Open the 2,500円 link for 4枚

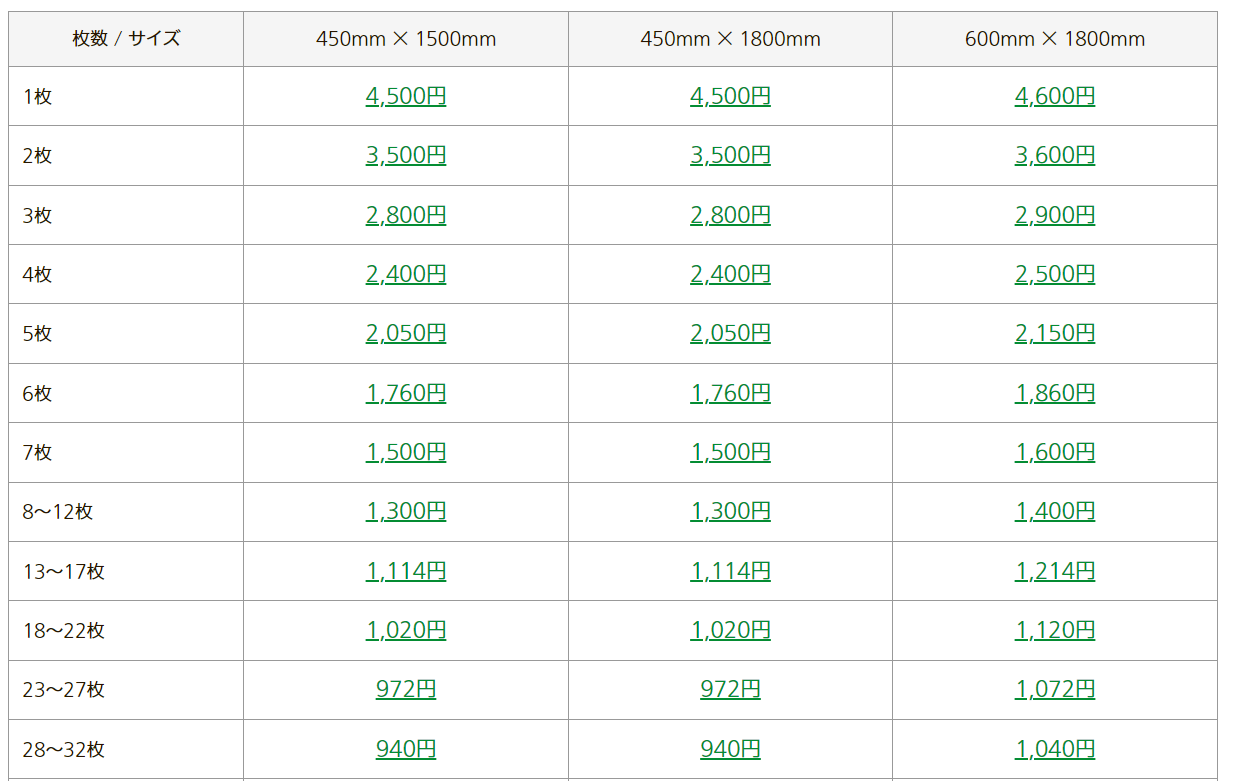pos(1055,274)
